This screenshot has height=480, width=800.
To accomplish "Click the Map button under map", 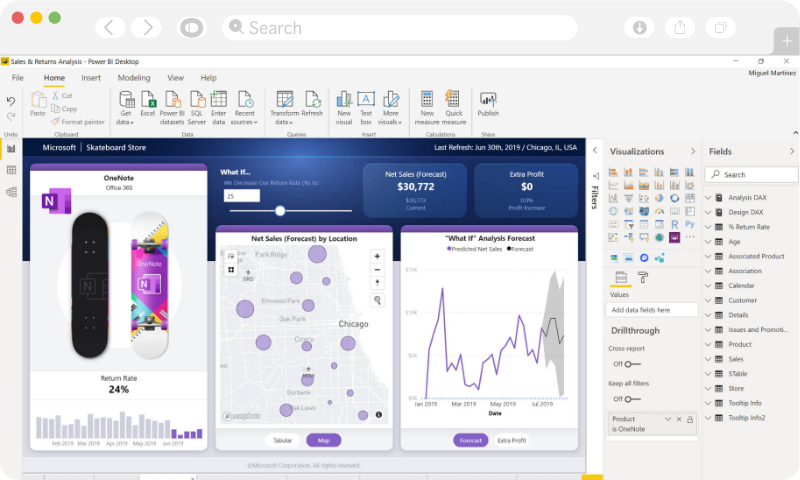I will (x=323, y=440).
